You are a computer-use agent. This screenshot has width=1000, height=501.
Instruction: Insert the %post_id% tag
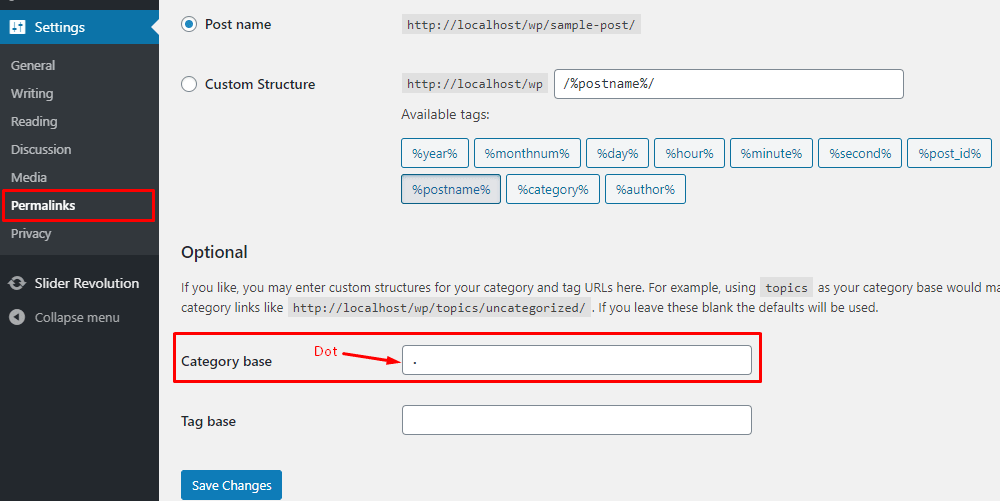950,154
